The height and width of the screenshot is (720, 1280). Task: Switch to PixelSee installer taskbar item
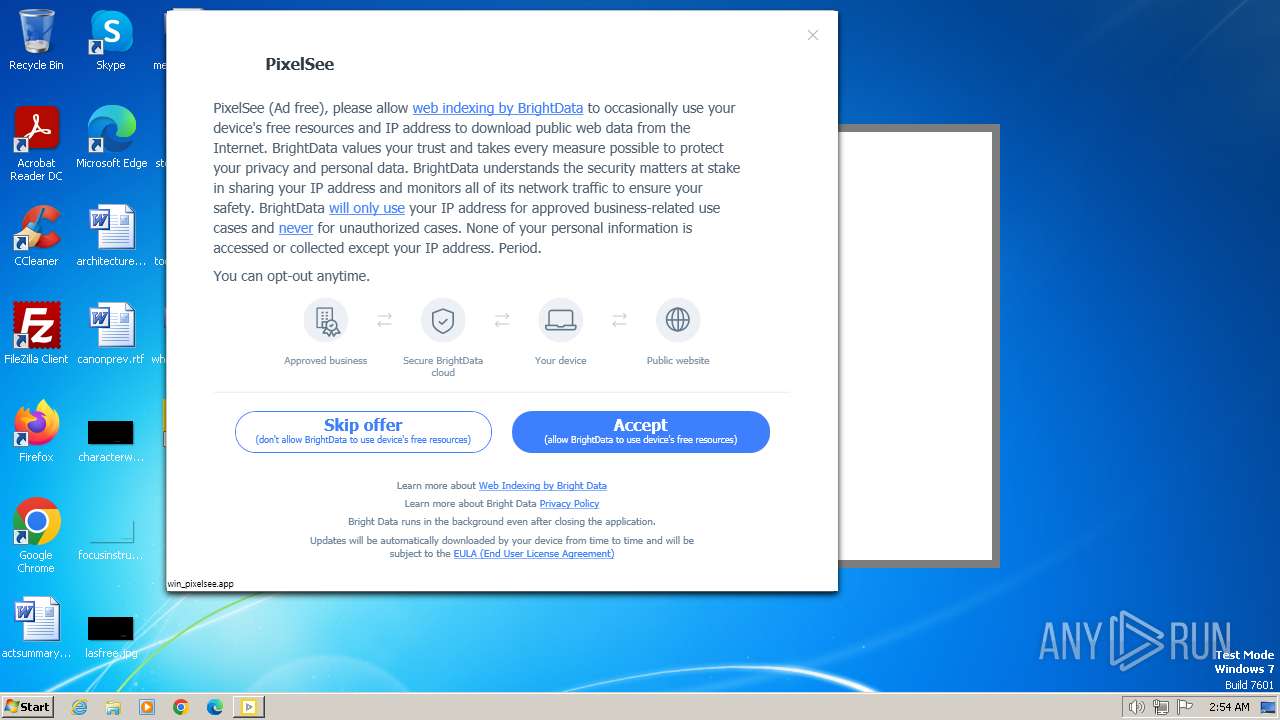pos(249,707)
